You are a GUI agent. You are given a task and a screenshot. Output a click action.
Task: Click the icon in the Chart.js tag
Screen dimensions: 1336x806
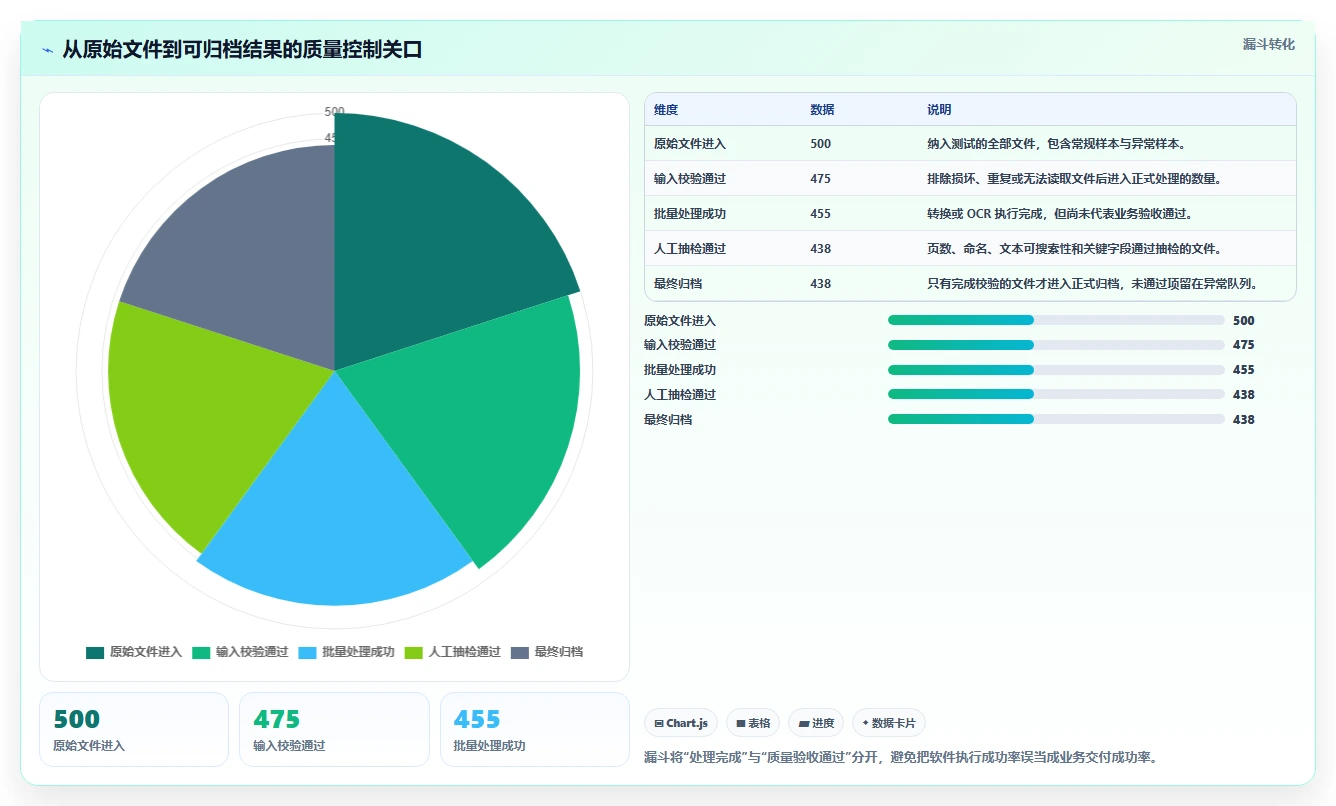click(x=659, y=723)
